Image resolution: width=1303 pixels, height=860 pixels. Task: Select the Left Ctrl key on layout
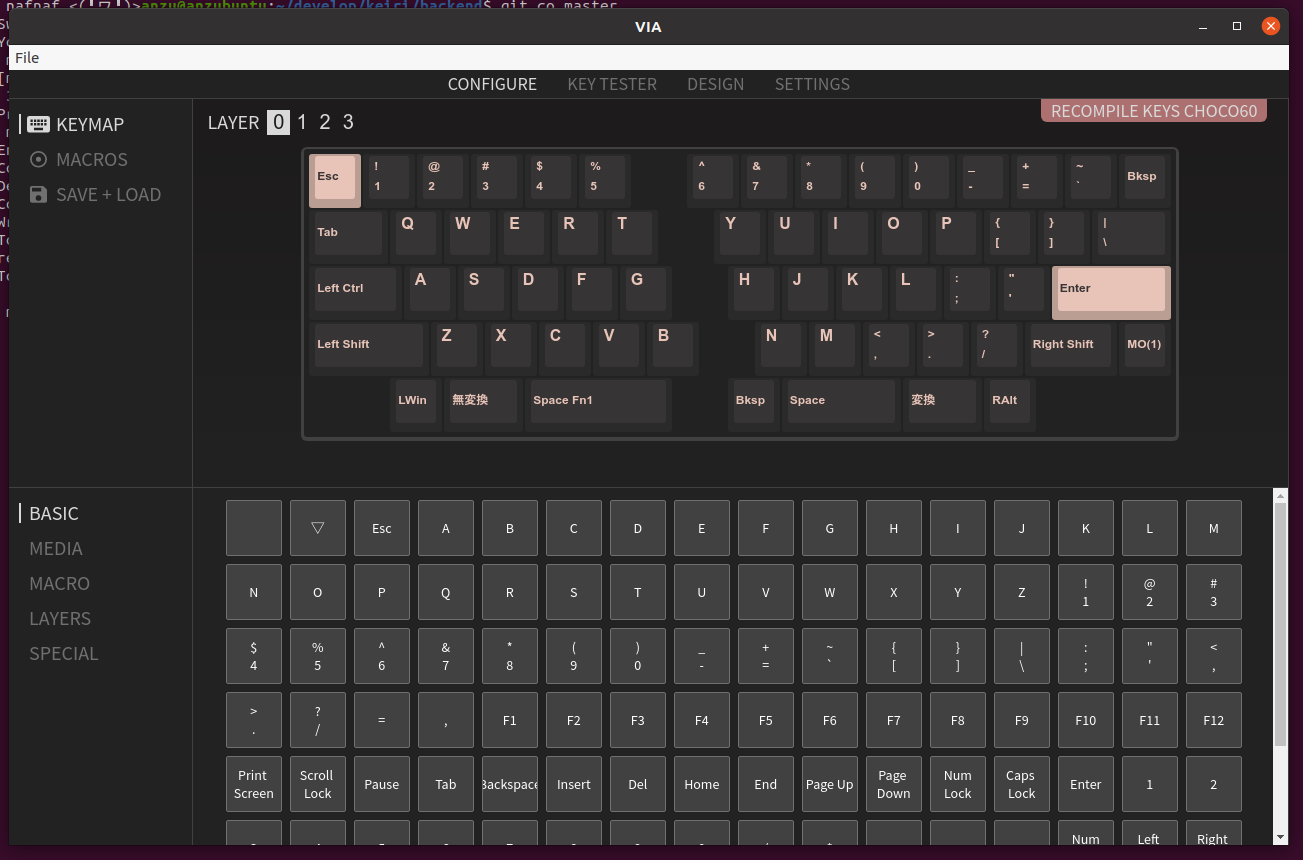[354, 291]
